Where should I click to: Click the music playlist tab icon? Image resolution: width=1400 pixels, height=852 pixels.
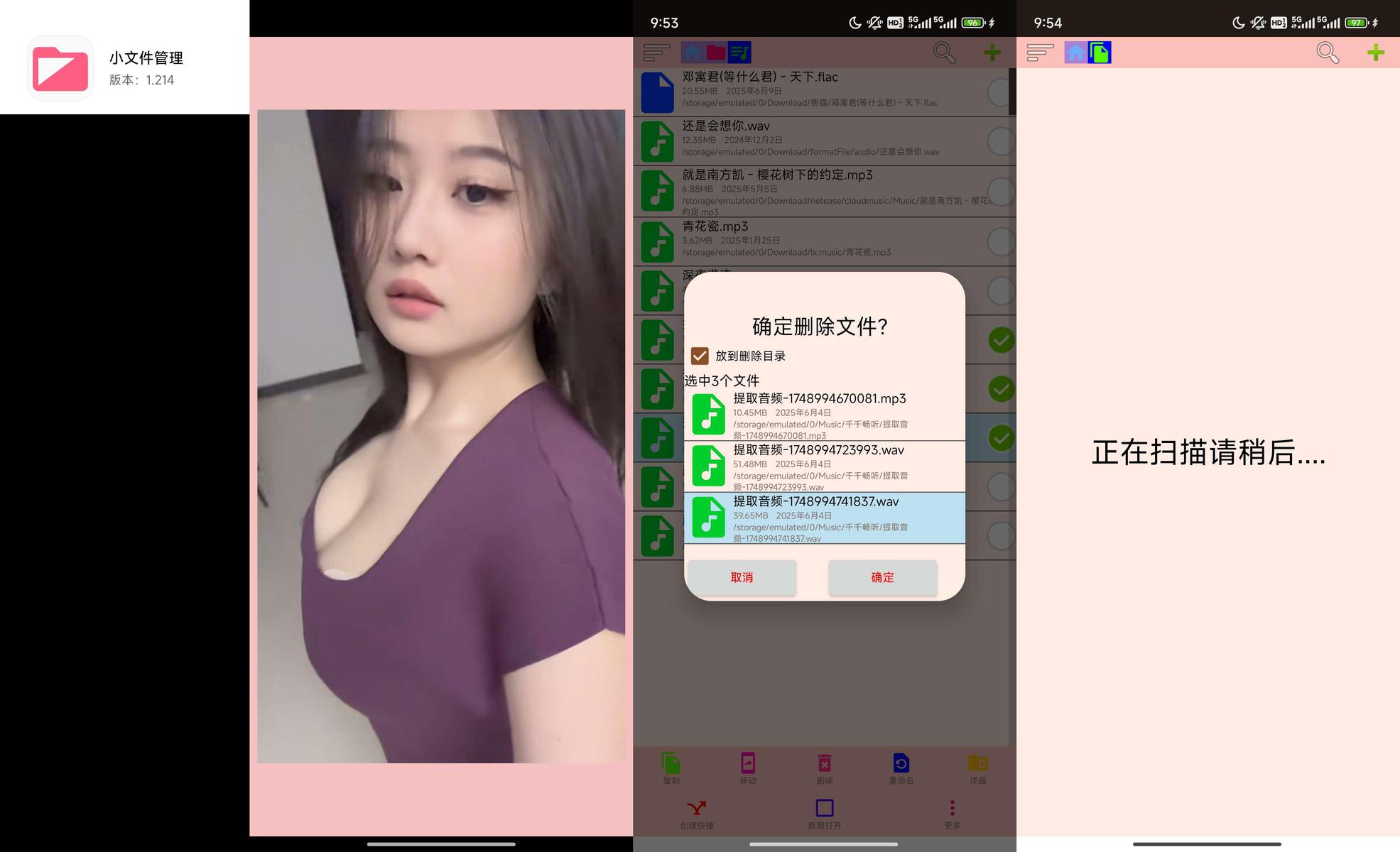pos(739,53)
